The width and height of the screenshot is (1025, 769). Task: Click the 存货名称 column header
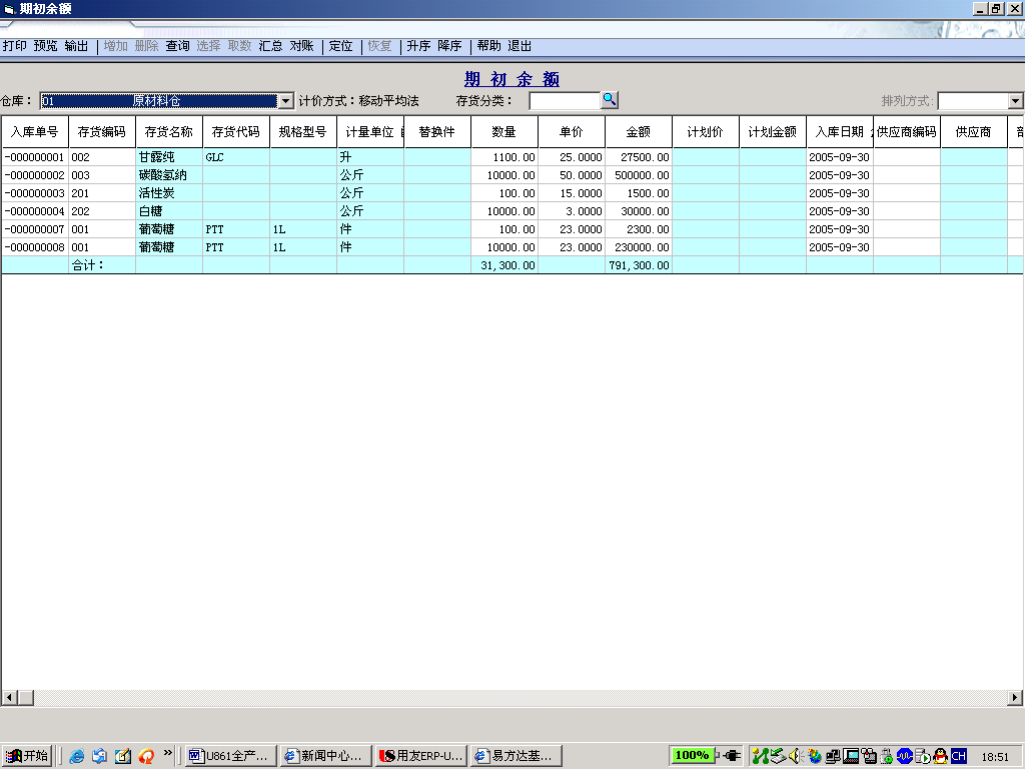click(x=169, y=131)
